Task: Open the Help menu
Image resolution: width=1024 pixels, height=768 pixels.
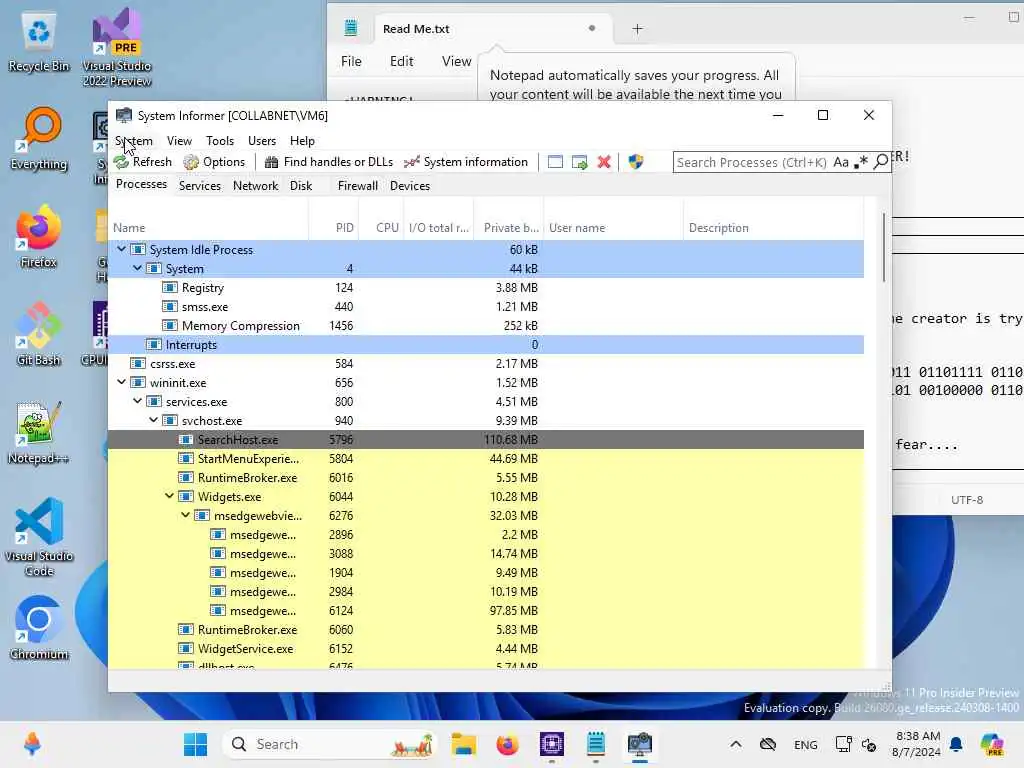Action: tap(302, 140)
